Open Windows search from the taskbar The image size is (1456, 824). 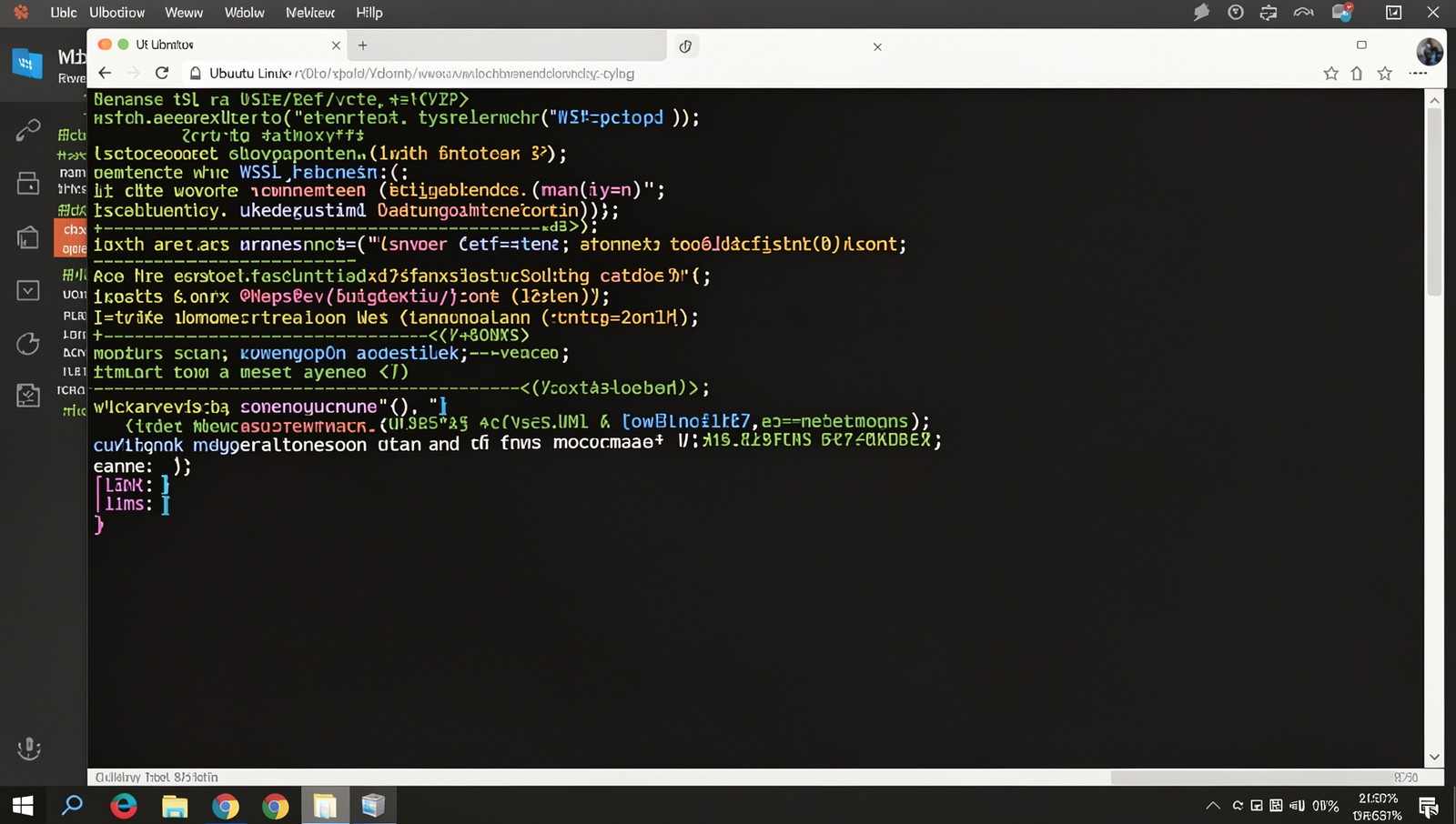pyautogui.click(x=72, y=805)
